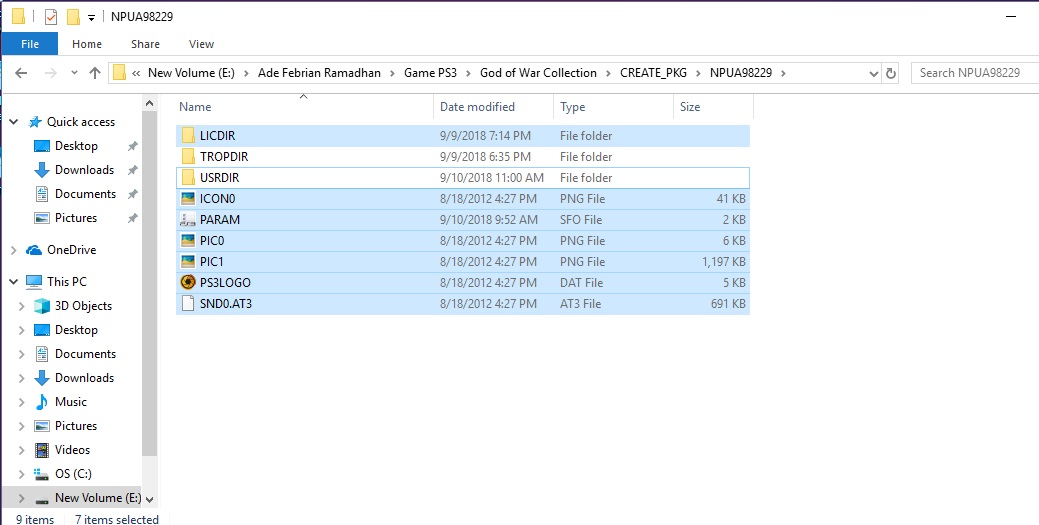Go up one level with the up arrow
Image resolution: width=1039 pixels, height=525 pixels.
point(95,73)
